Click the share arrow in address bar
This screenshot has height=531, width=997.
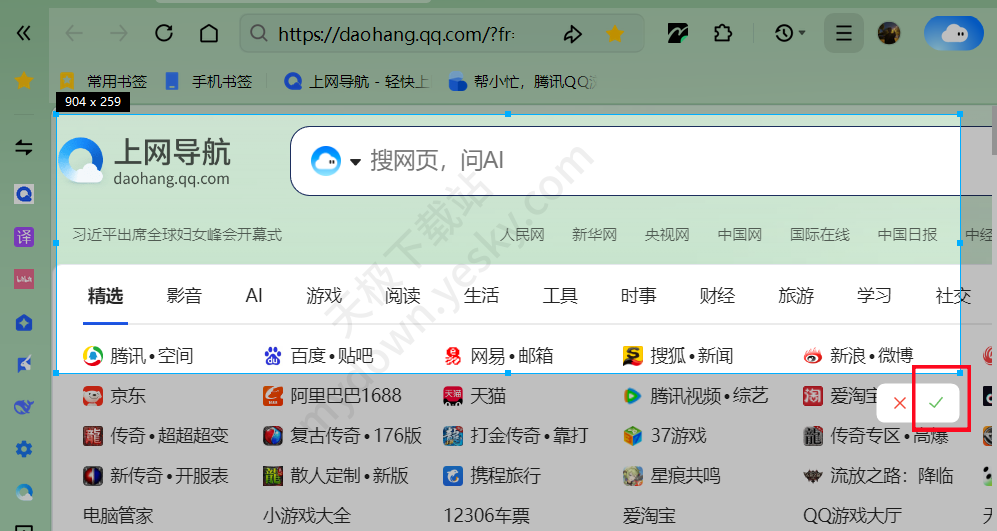(572, 34)
